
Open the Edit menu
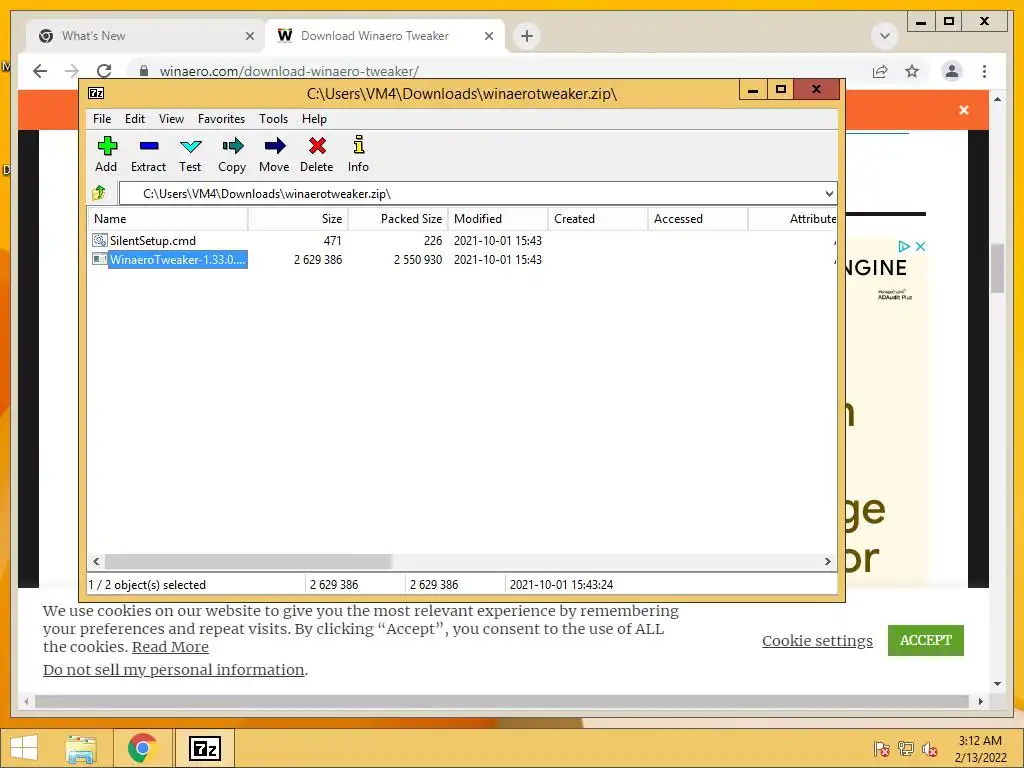pos(135,119)
